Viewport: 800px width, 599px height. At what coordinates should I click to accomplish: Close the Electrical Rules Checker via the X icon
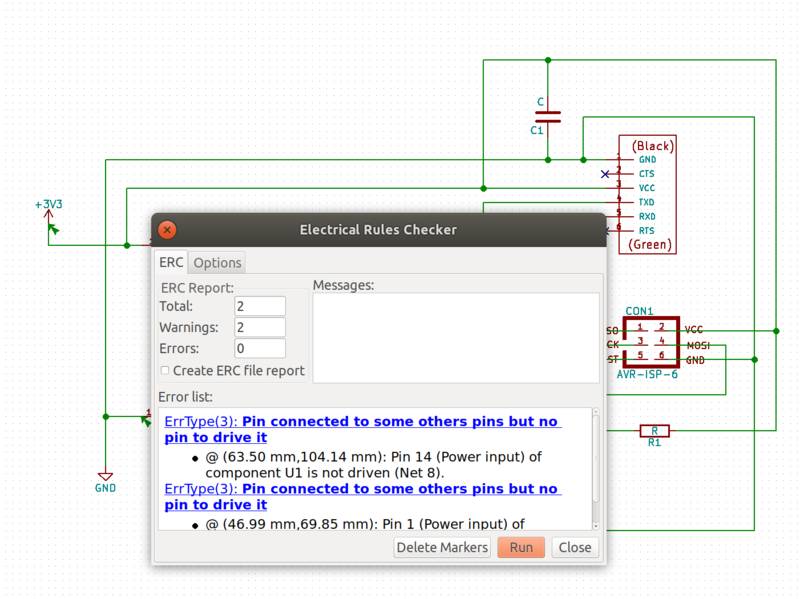click(166, 230)
